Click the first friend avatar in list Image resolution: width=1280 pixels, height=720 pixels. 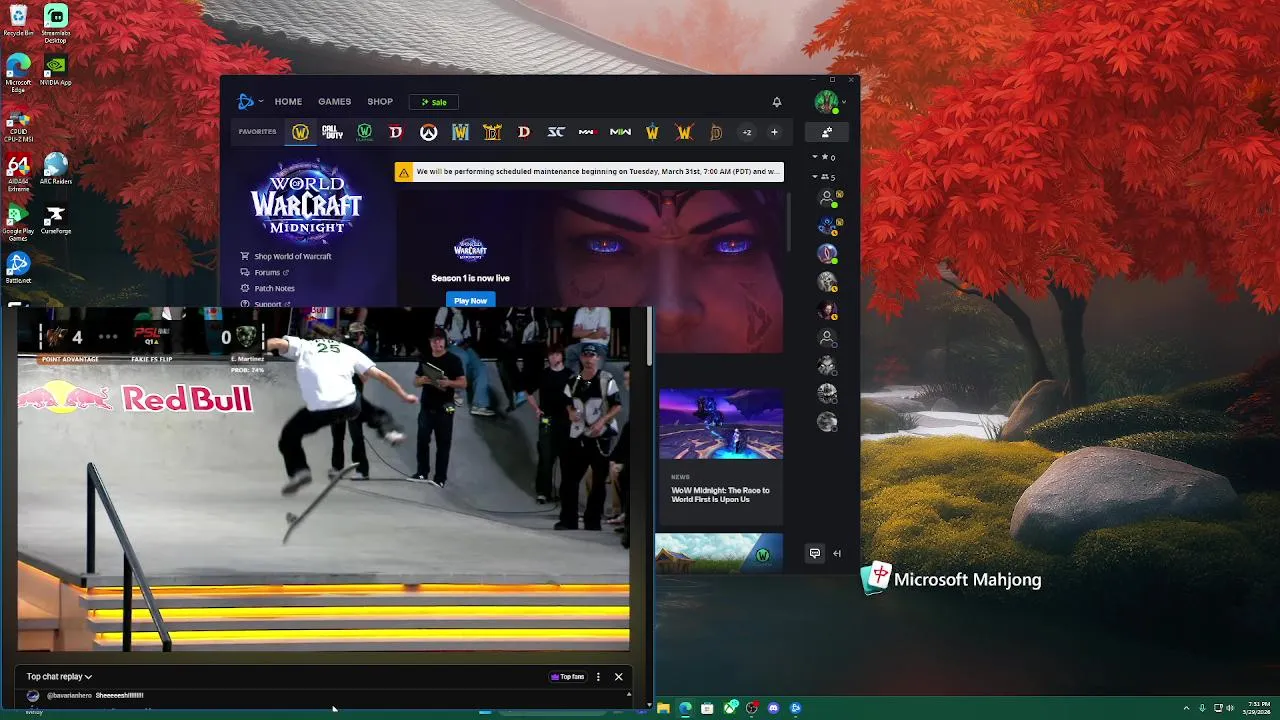[x=827, y=198]
